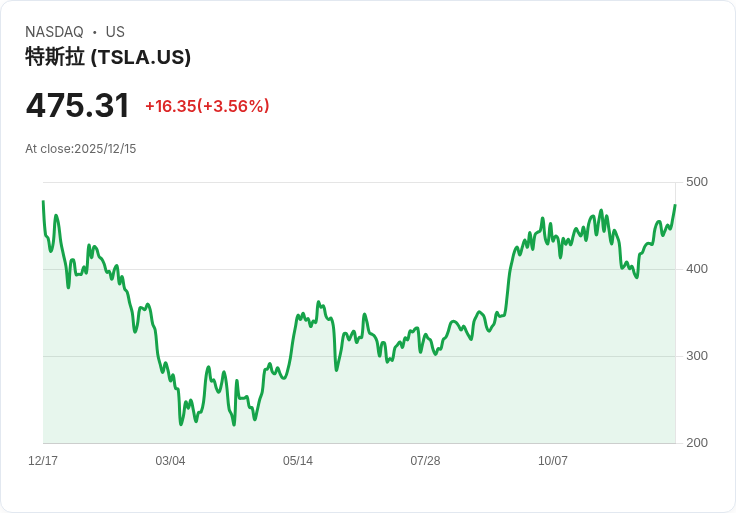Click the dot separator between NASDAQ and US
The height and width of the screenshot is (513, 736).
pyautogui.click(x=94, y=32)
